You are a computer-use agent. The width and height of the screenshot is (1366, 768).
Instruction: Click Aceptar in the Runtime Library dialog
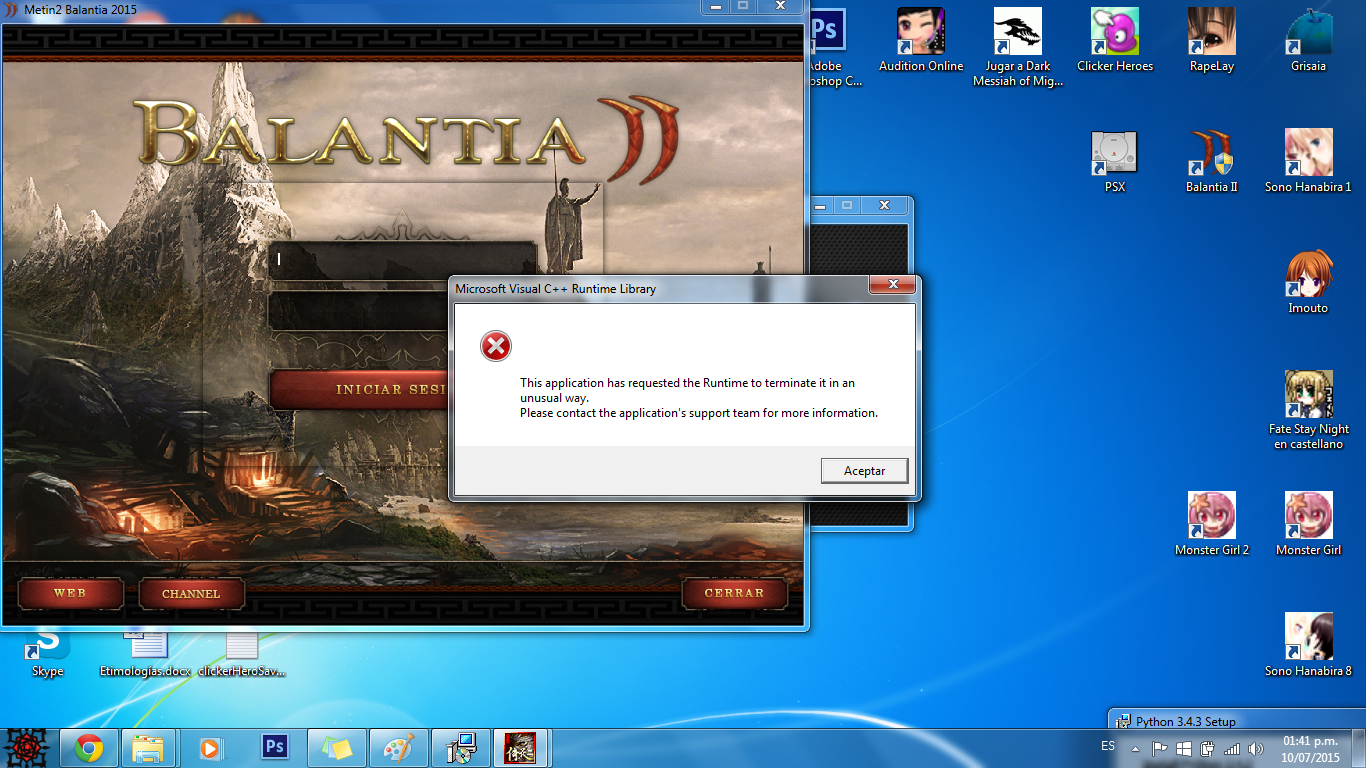point(864,471)
